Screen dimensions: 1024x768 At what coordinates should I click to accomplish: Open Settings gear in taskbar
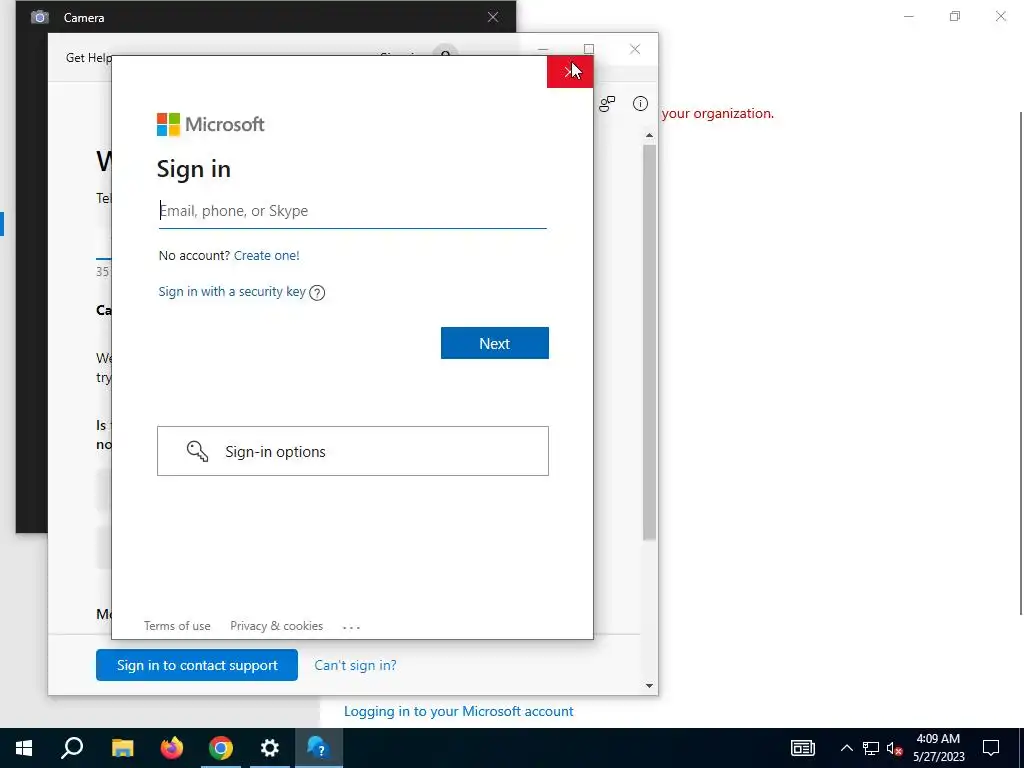[x=270, y=748]
